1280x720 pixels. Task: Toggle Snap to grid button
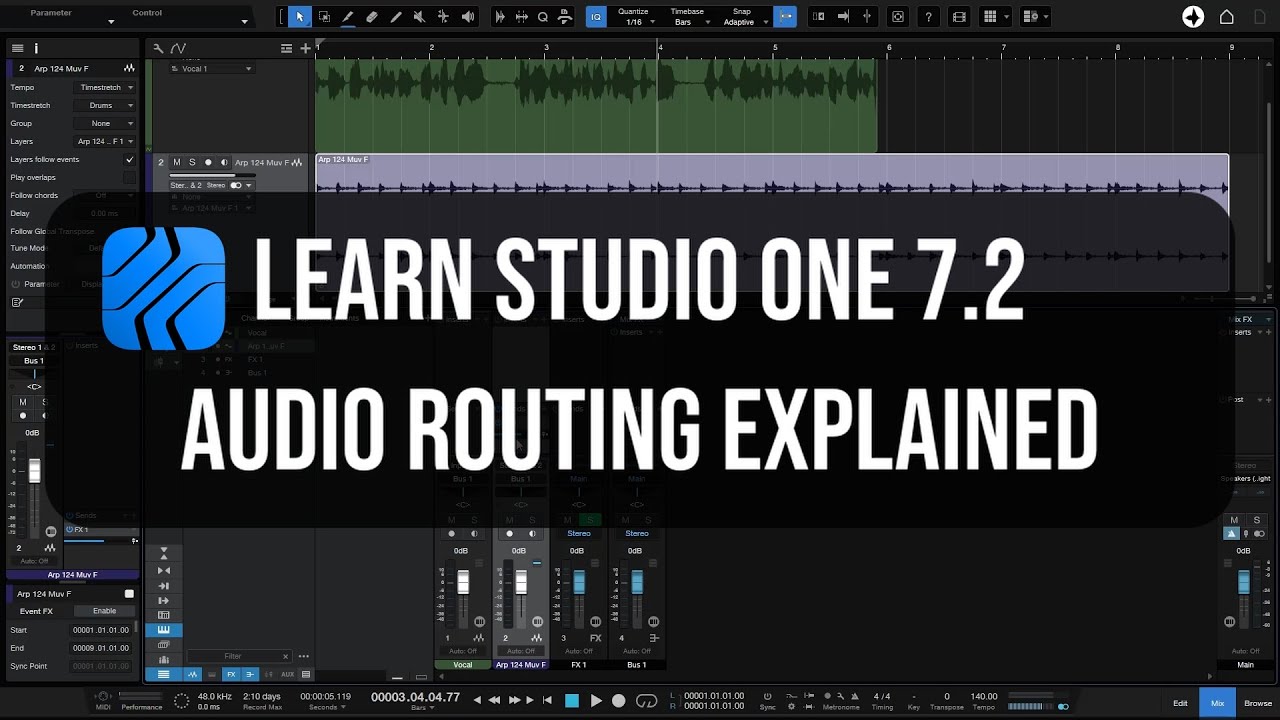785,17
